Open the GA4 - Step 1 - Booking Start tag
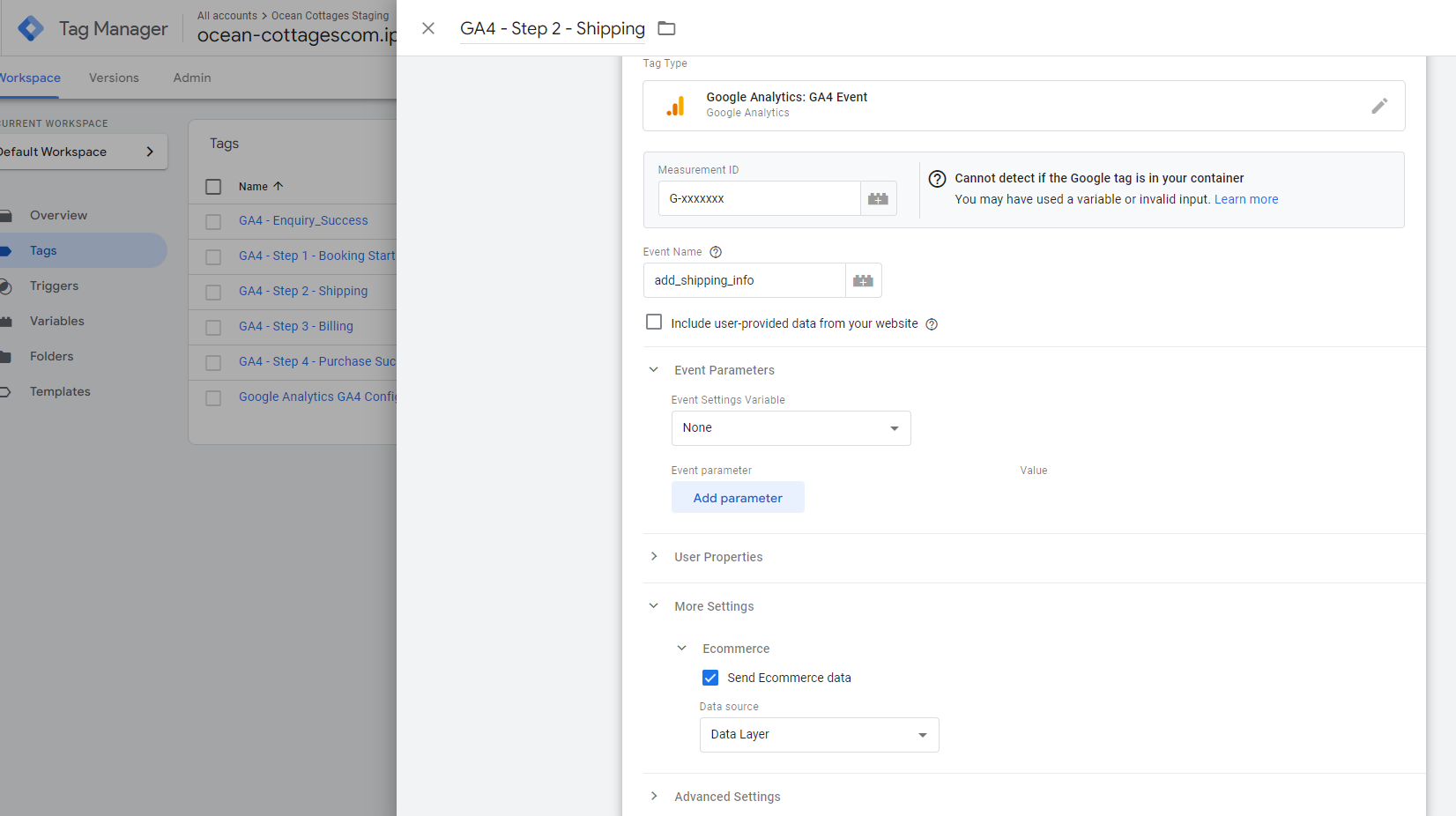The height and width of the screenshot is (816, 1456). [x=317, y=256]
